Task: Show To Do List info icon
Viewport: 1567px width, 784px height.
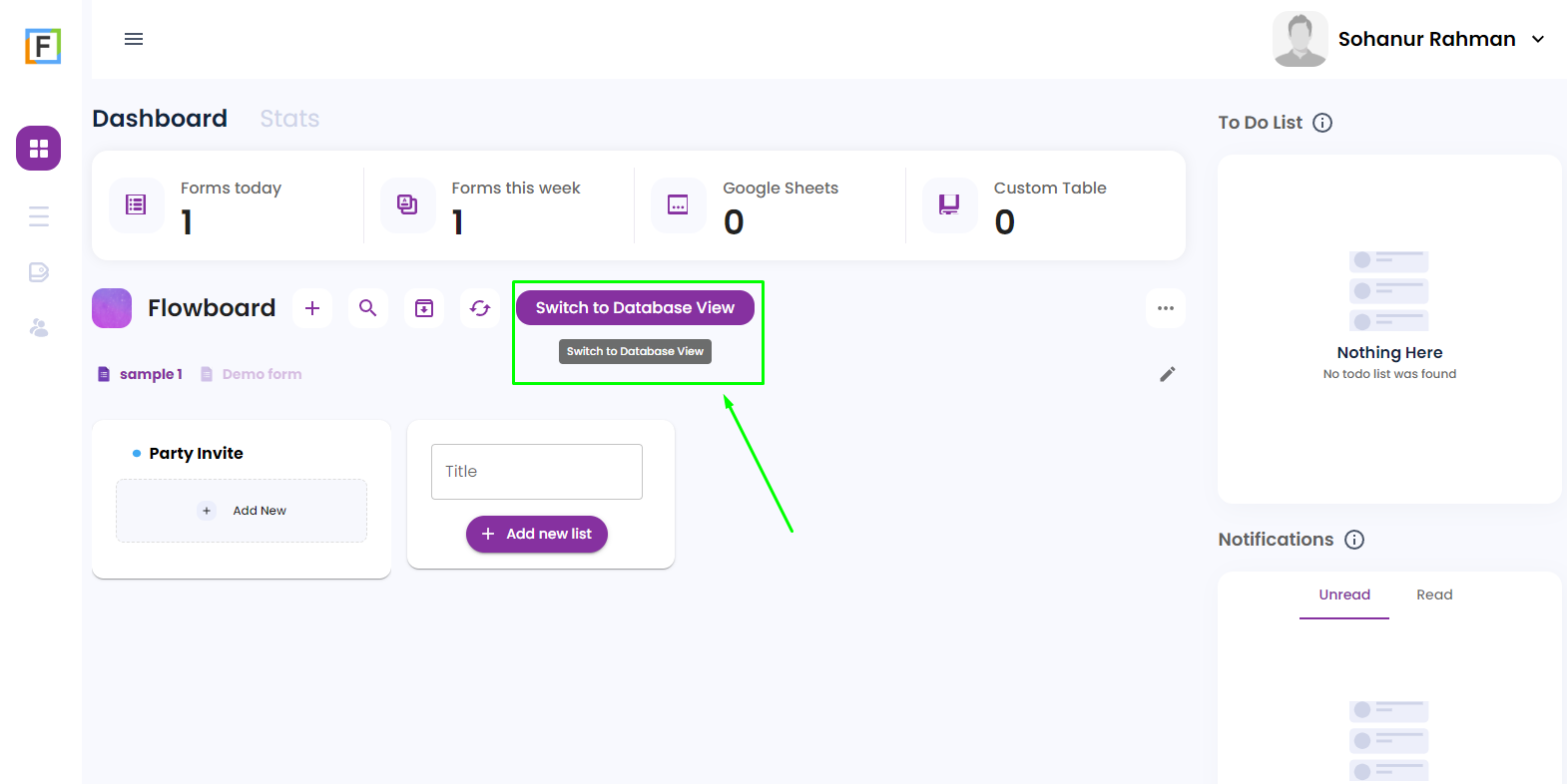Action: point(1322,123)
